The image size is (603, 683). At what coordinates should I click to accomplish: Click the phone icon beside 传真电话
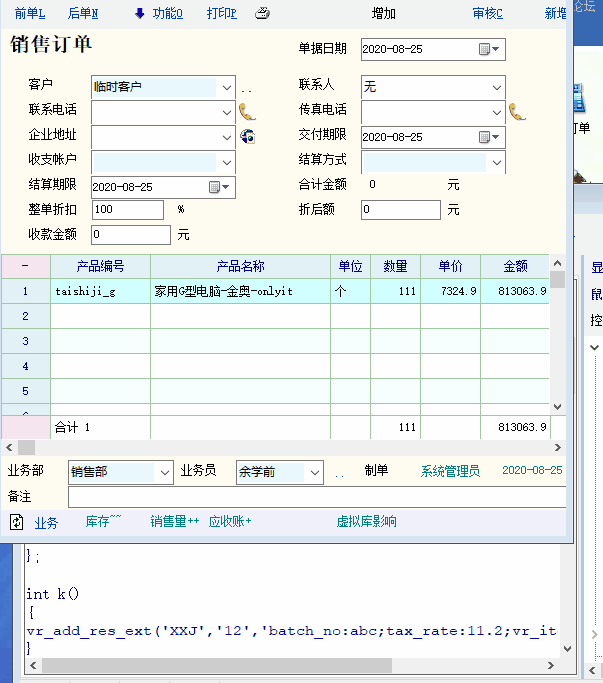[x=517, y=111]
